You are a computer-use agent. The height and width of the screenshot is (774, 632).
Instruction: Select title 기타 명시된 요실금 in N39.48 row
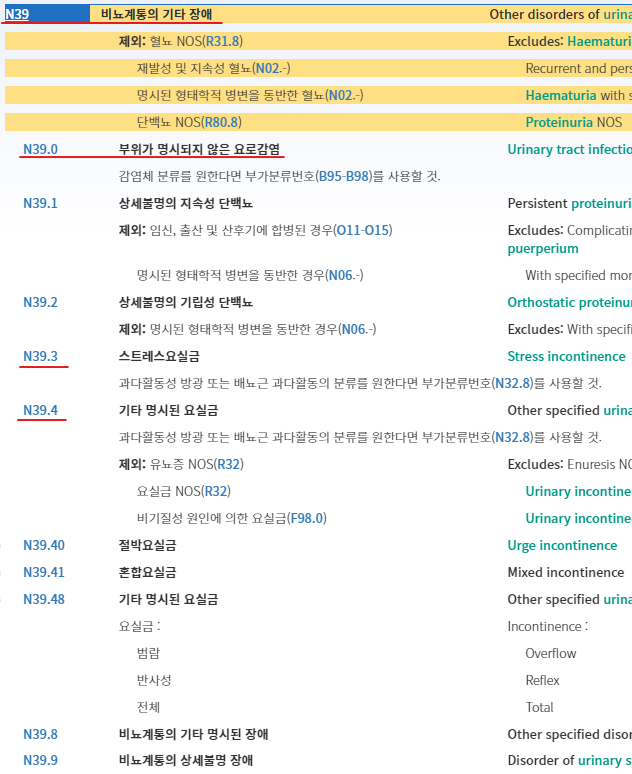[x=168, y=599]
